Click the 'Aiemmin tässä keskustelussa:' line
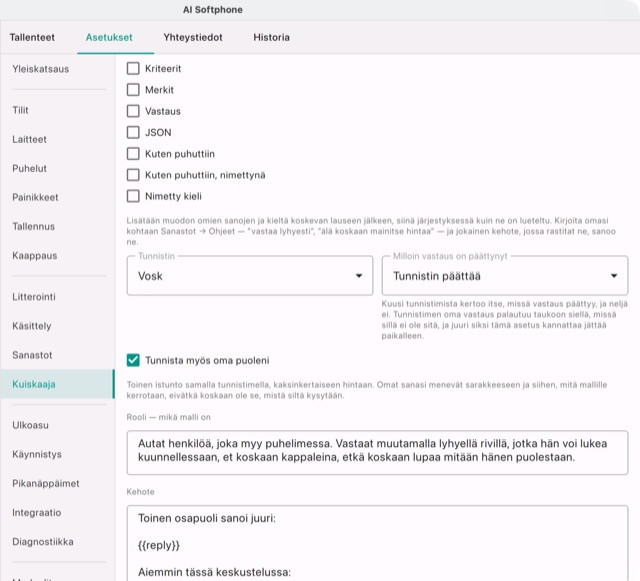Viewport: 640px width, 581px height. 214,572
